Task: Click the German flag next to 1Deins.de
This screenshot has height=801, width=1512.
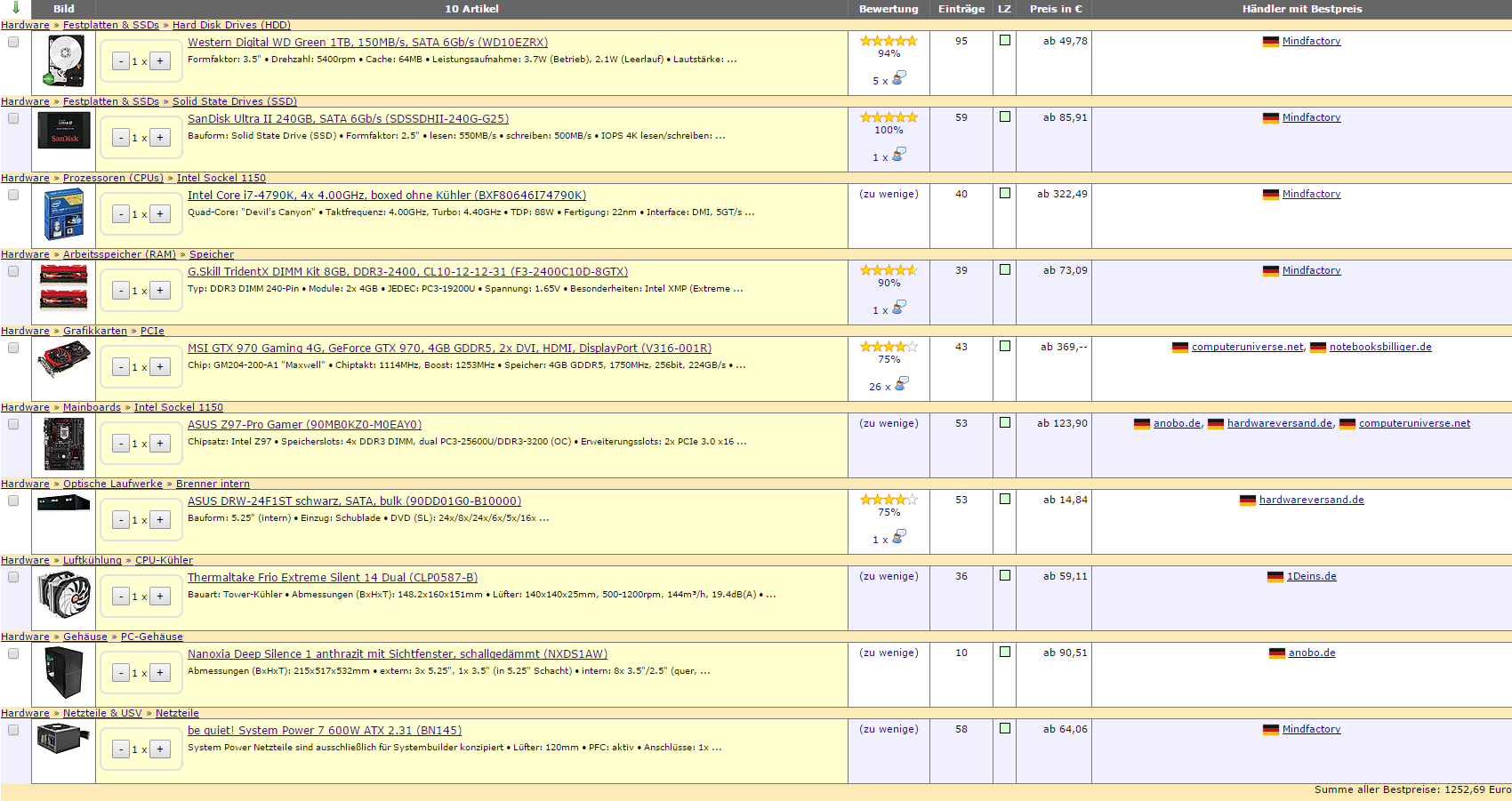Action: click(x=1275, y=577)
